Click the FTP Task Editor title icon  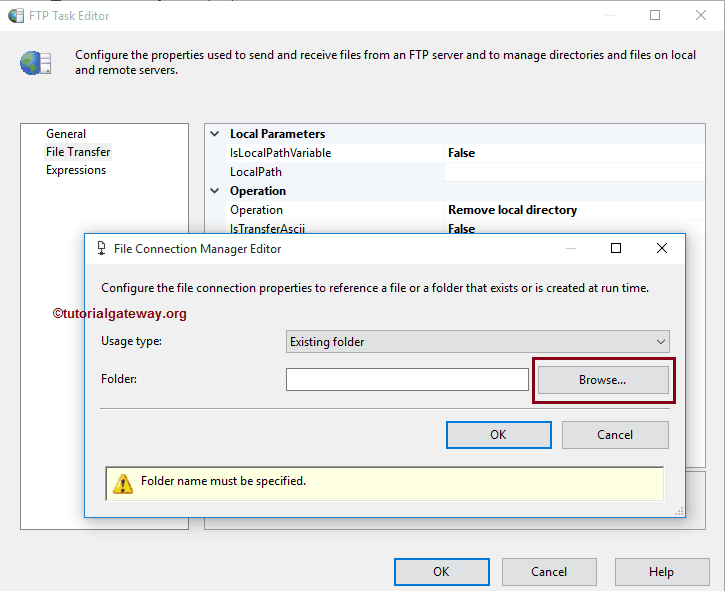pos(16,16)
